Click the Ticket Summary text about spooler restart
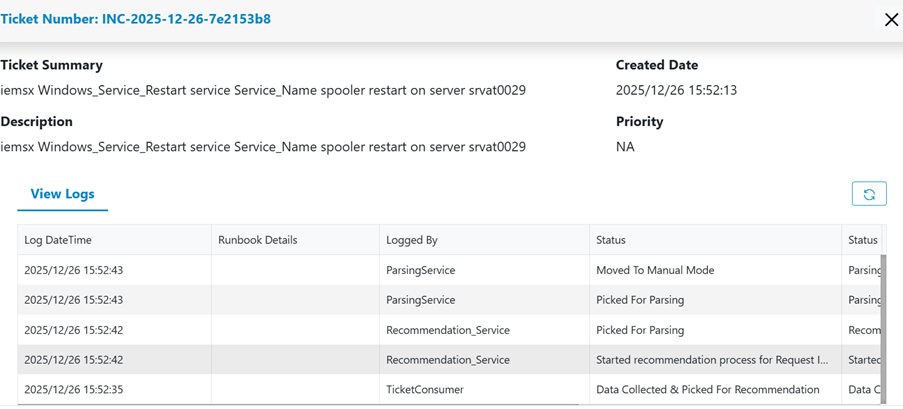Viewport: 903px width, 409px height. point(263,90)
